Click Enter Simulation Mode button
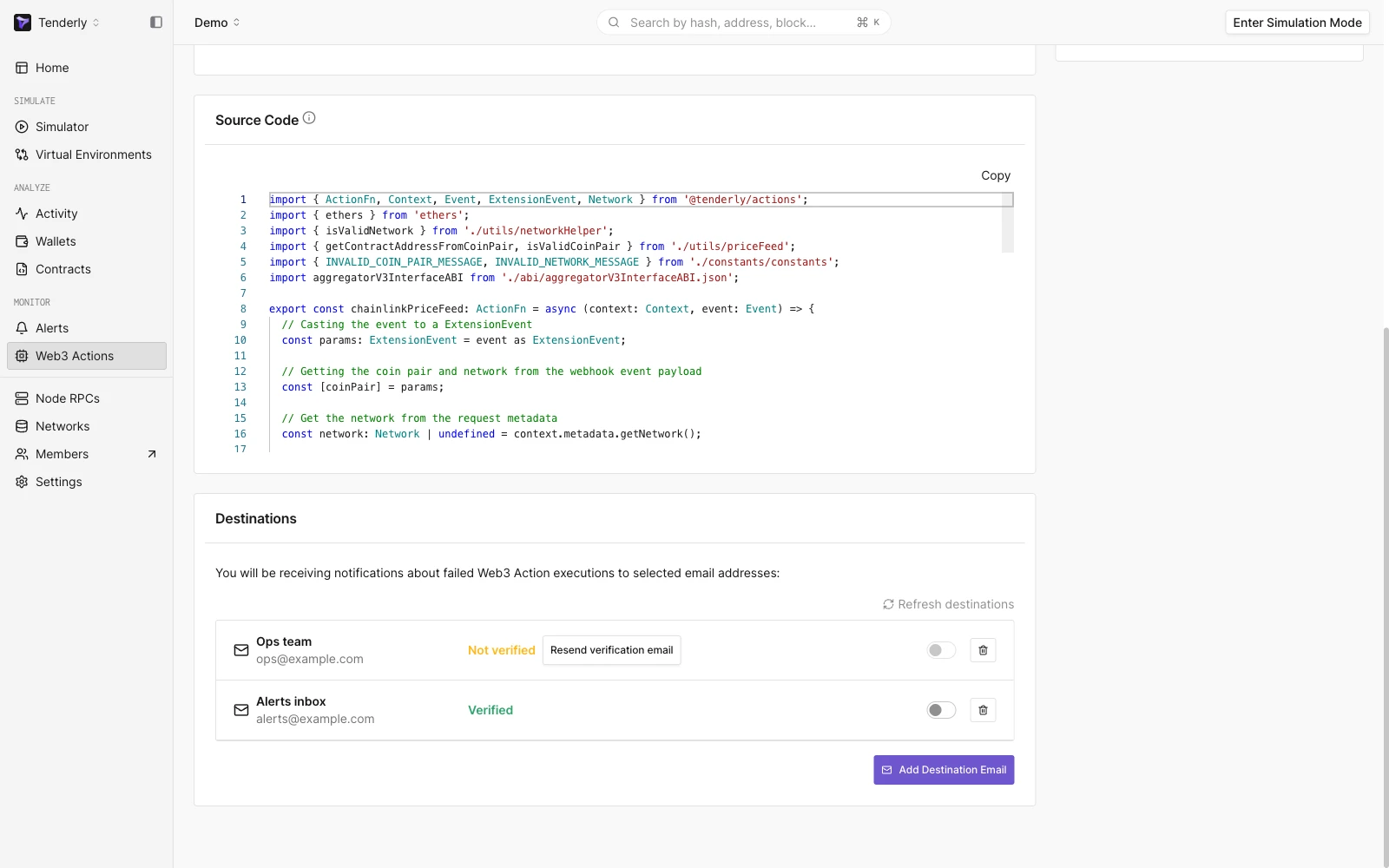This screenshot has width=1389, height=868. click(x=1297, y=23)
